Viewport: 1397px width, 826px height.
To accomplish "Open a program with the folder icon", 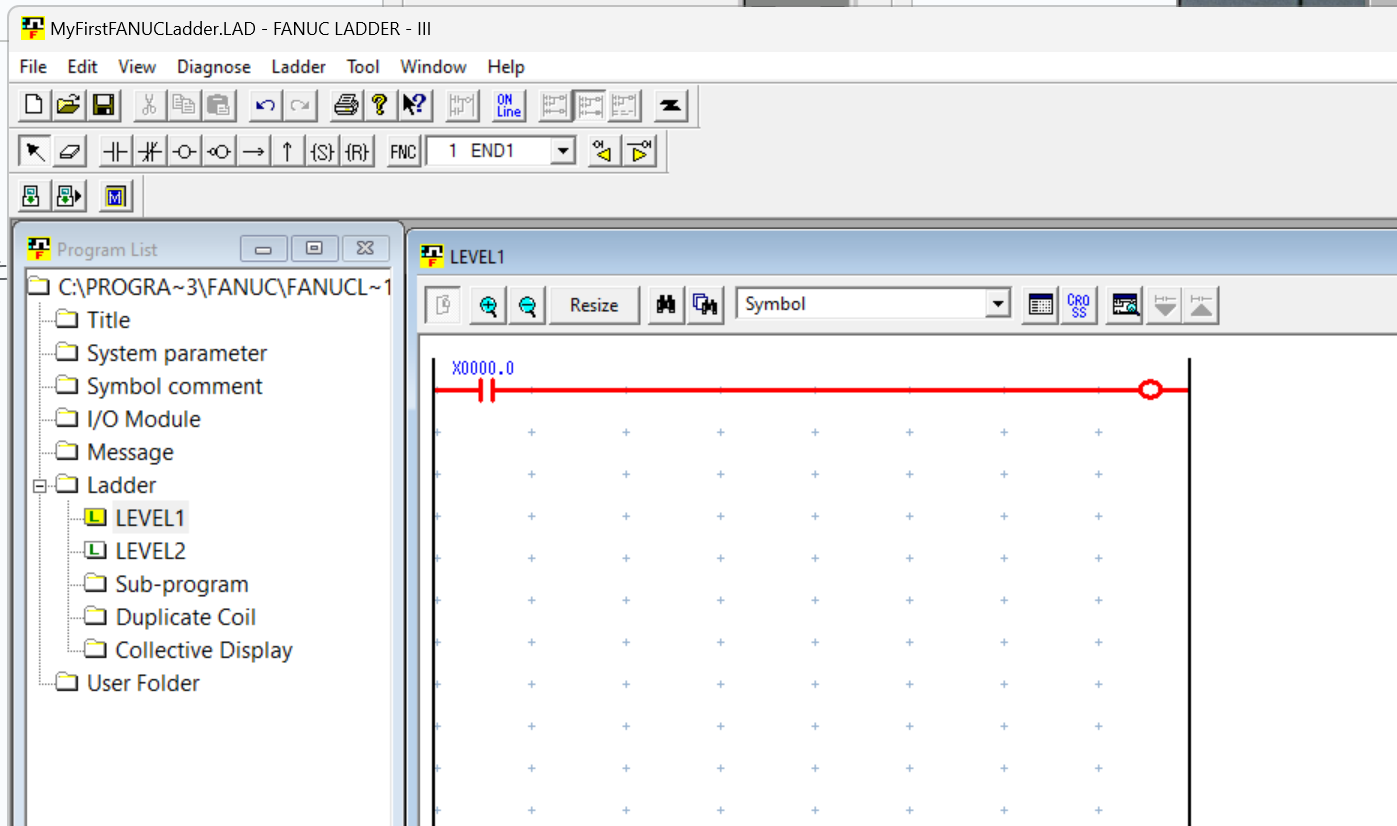I will pyautogui.click(x=68, y=104).
